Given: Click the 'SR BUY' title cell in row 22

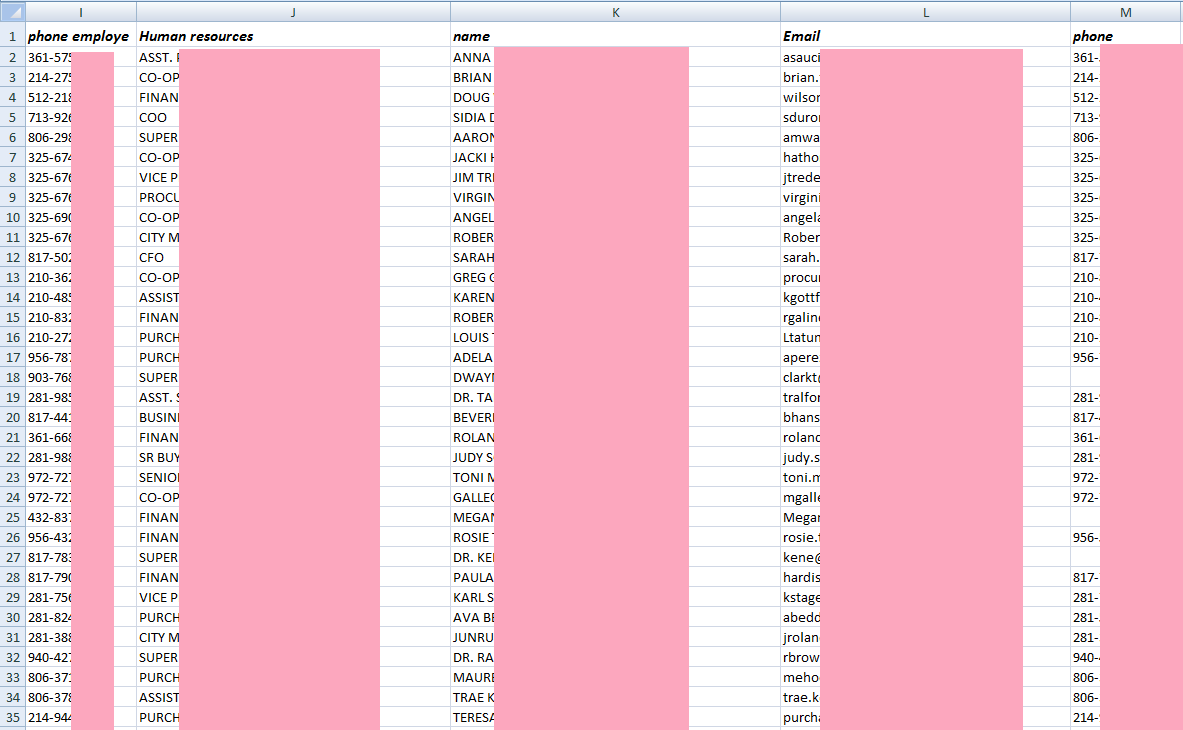Looking at the screenshot, I should (x=160, y=457).
